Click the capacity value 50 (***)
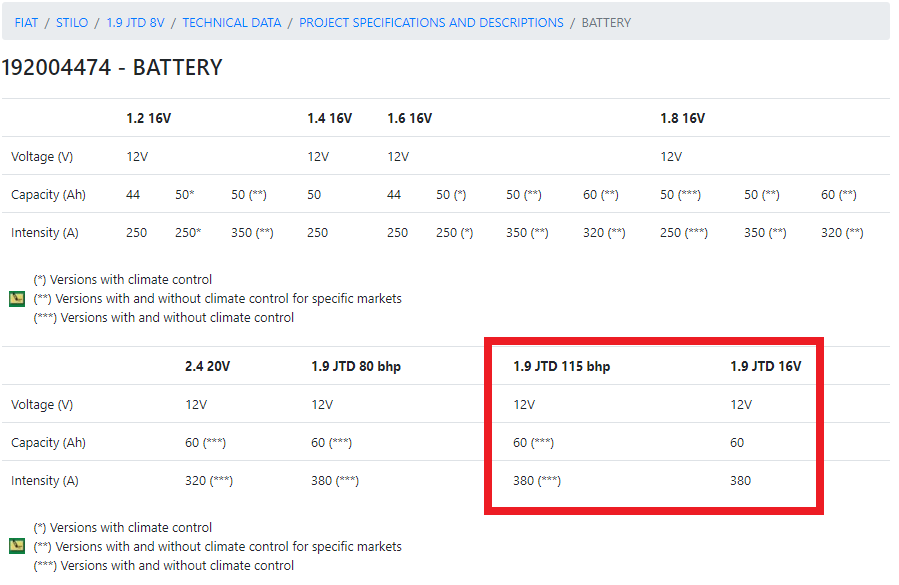Image resolution: width=899 pixels, height=585 pixels. [681, 195]
